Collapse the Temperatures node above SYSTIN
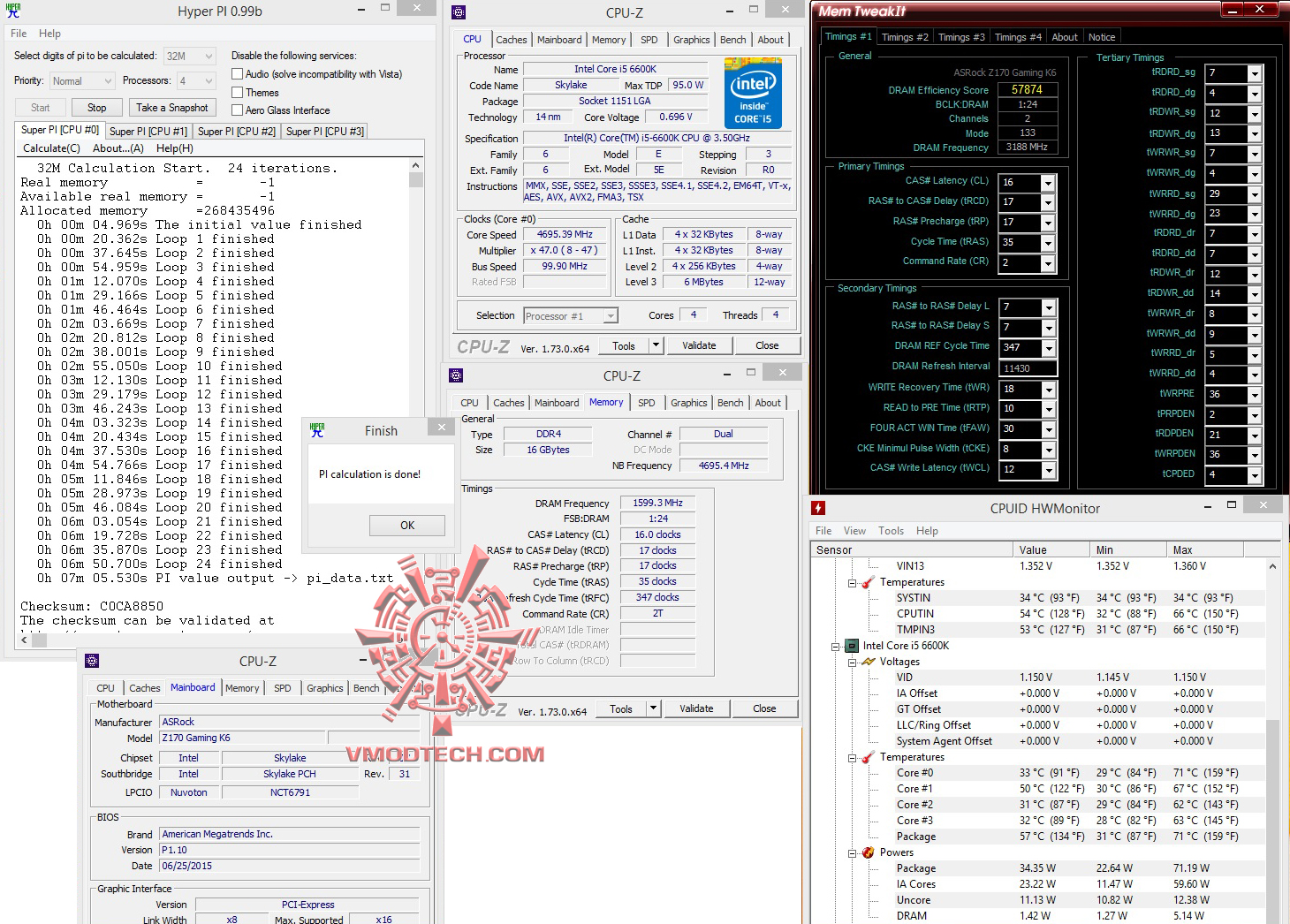1290x924 pixels. [x=852, y=583]
